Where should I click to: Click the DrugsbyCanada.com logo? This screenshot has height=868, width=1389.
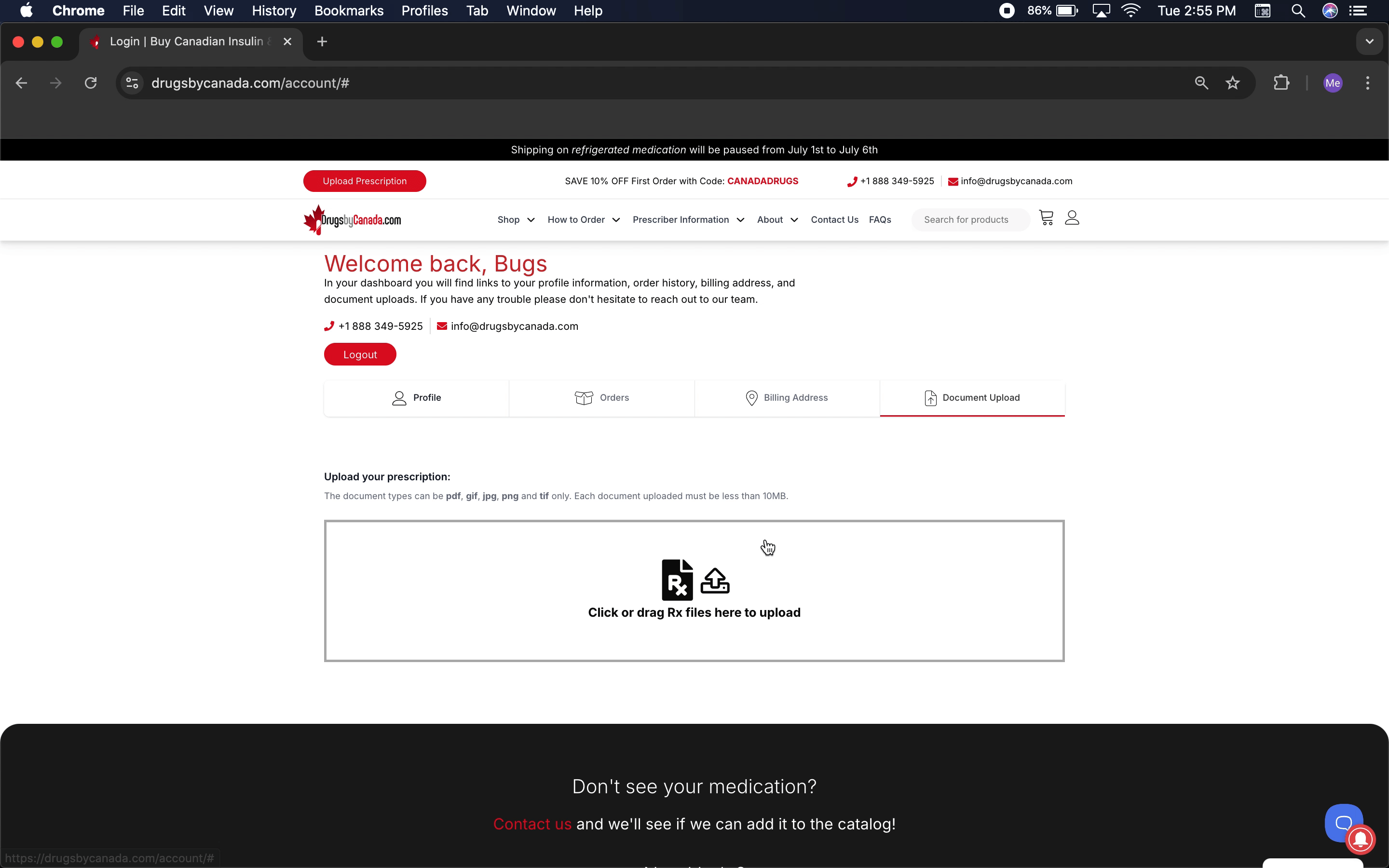353,220
